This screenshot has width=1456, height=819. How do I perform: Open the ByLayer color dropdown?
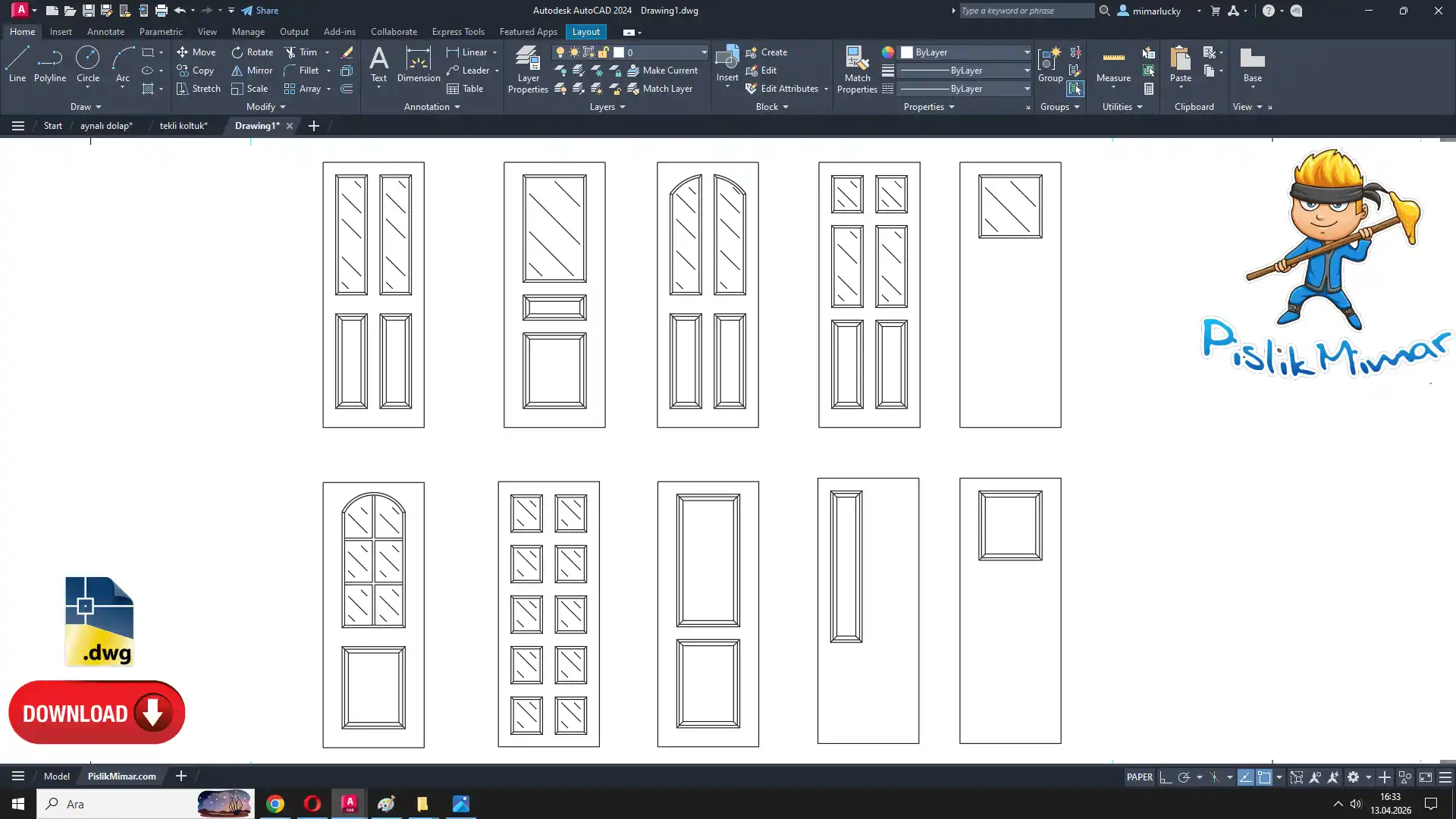click(1027, 52)
